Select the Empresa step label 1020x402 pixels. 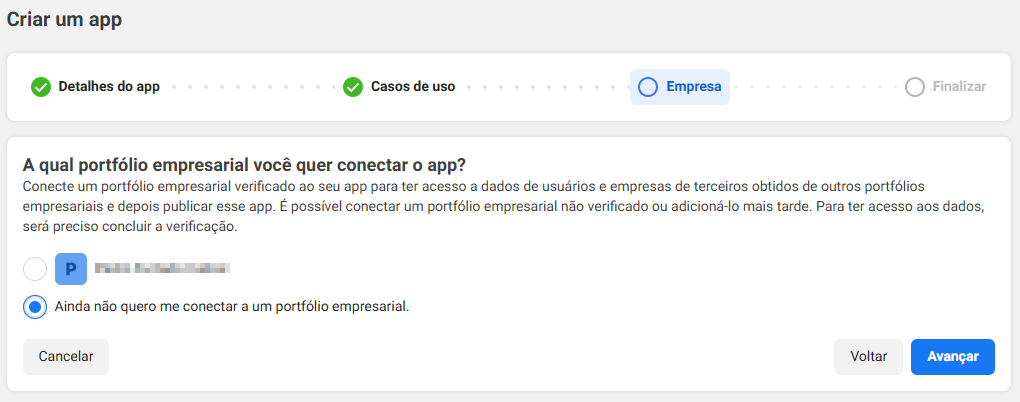click(x=693, y=87)
